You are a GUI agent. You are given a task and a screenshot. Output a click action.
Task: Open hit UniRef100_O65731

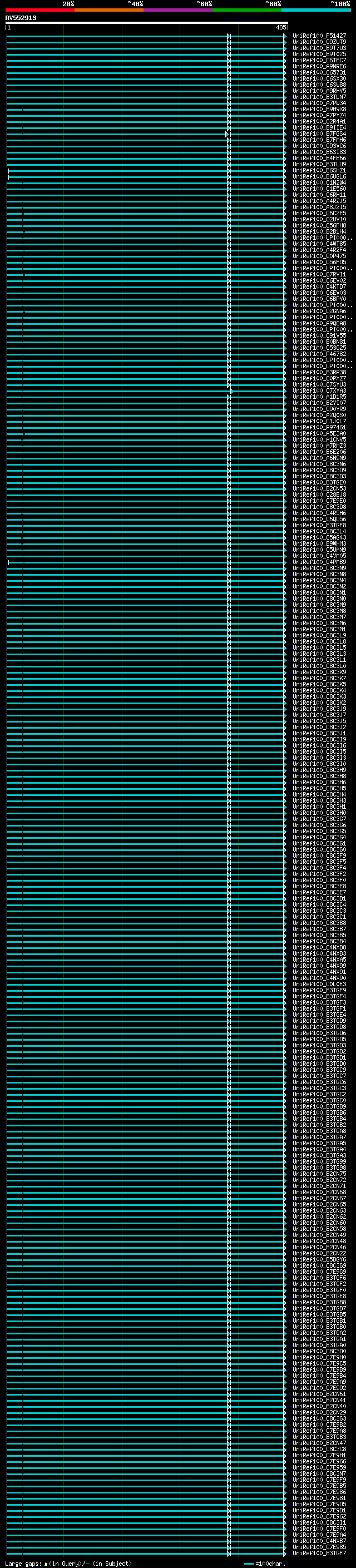319,72
